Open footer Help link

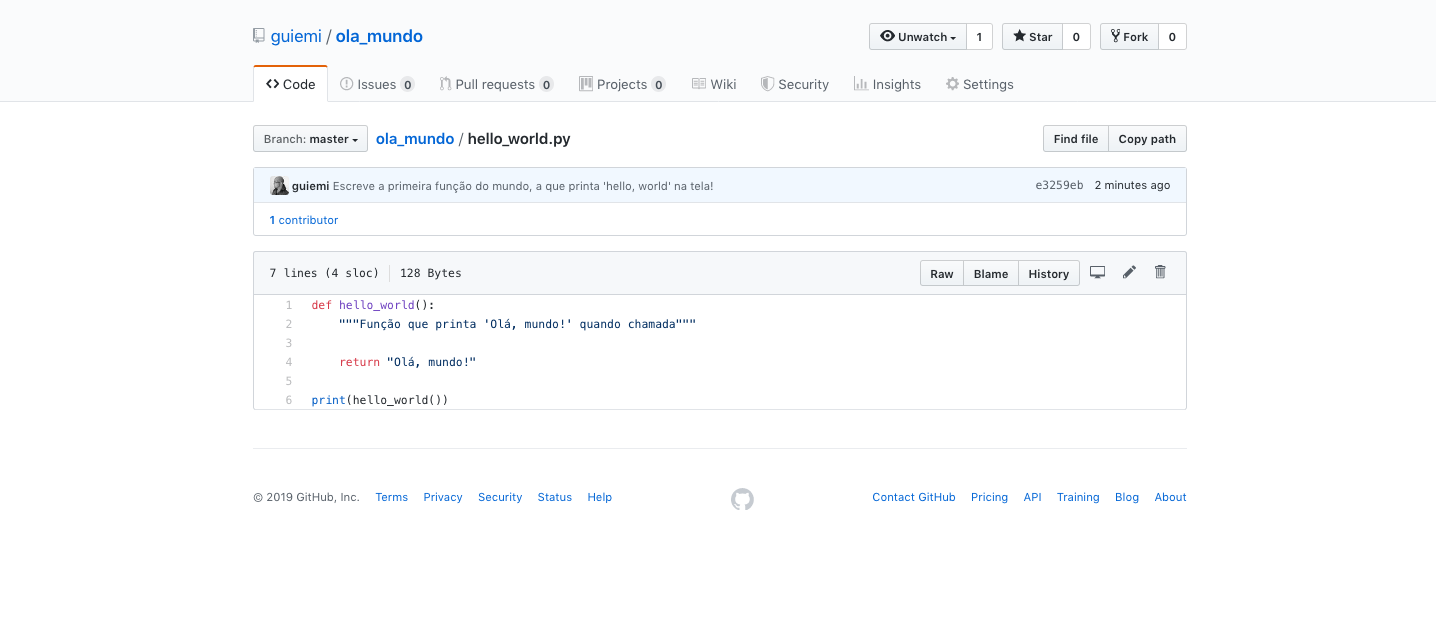coord(600,497)
